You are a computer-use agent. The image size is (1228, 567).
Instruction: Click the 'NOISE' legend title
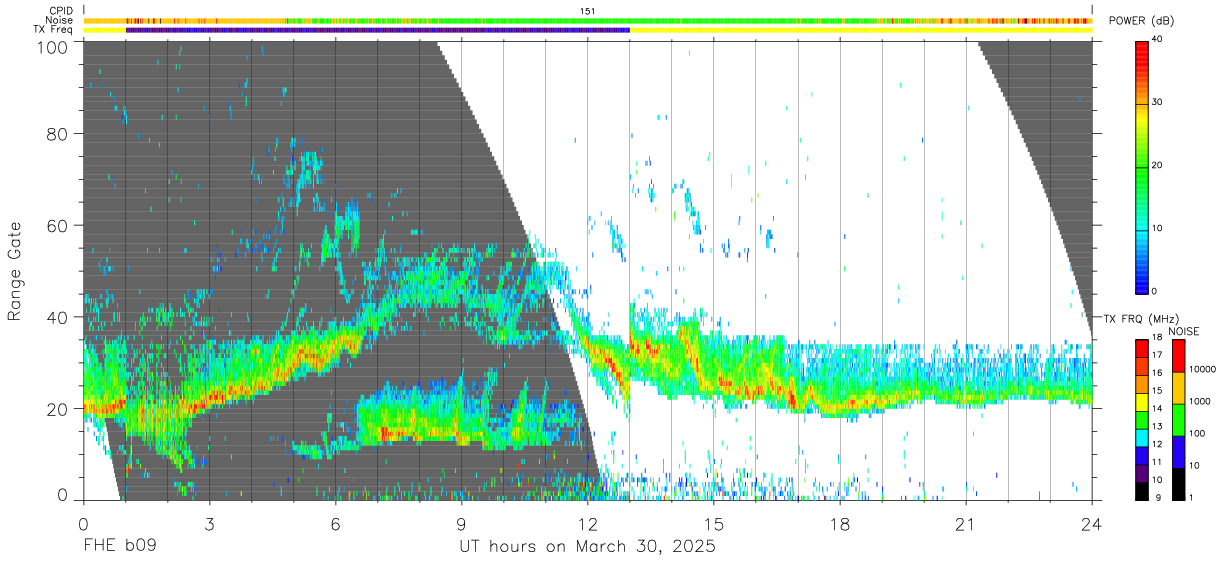click(1183, 331)
